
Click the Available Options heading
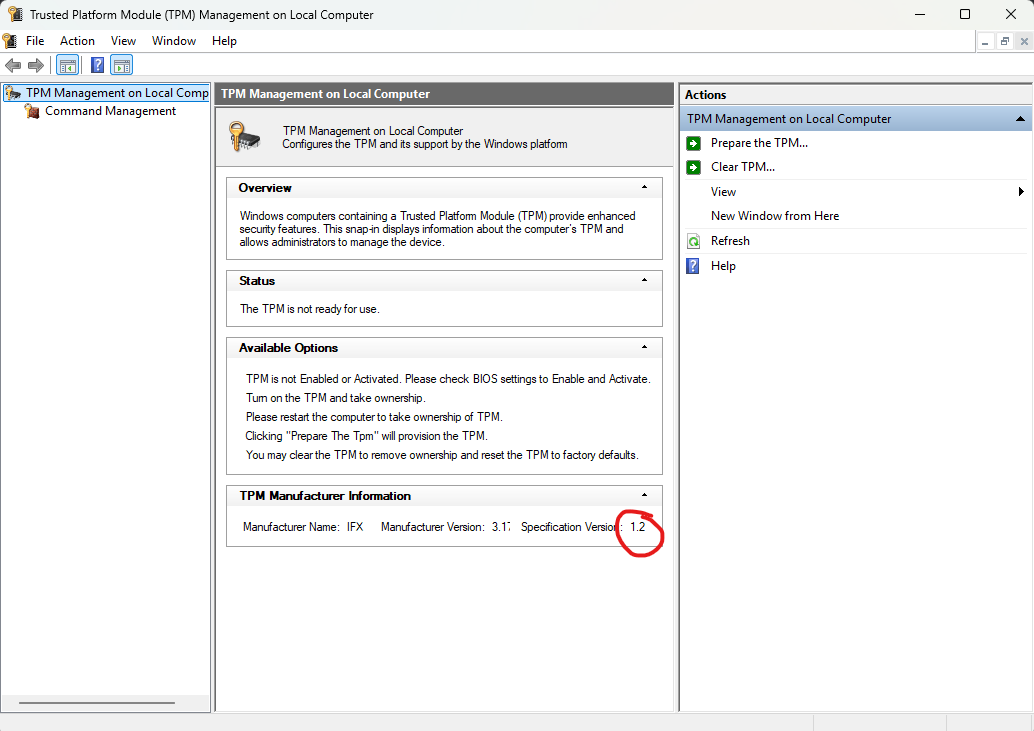click(x=288, y=348)
